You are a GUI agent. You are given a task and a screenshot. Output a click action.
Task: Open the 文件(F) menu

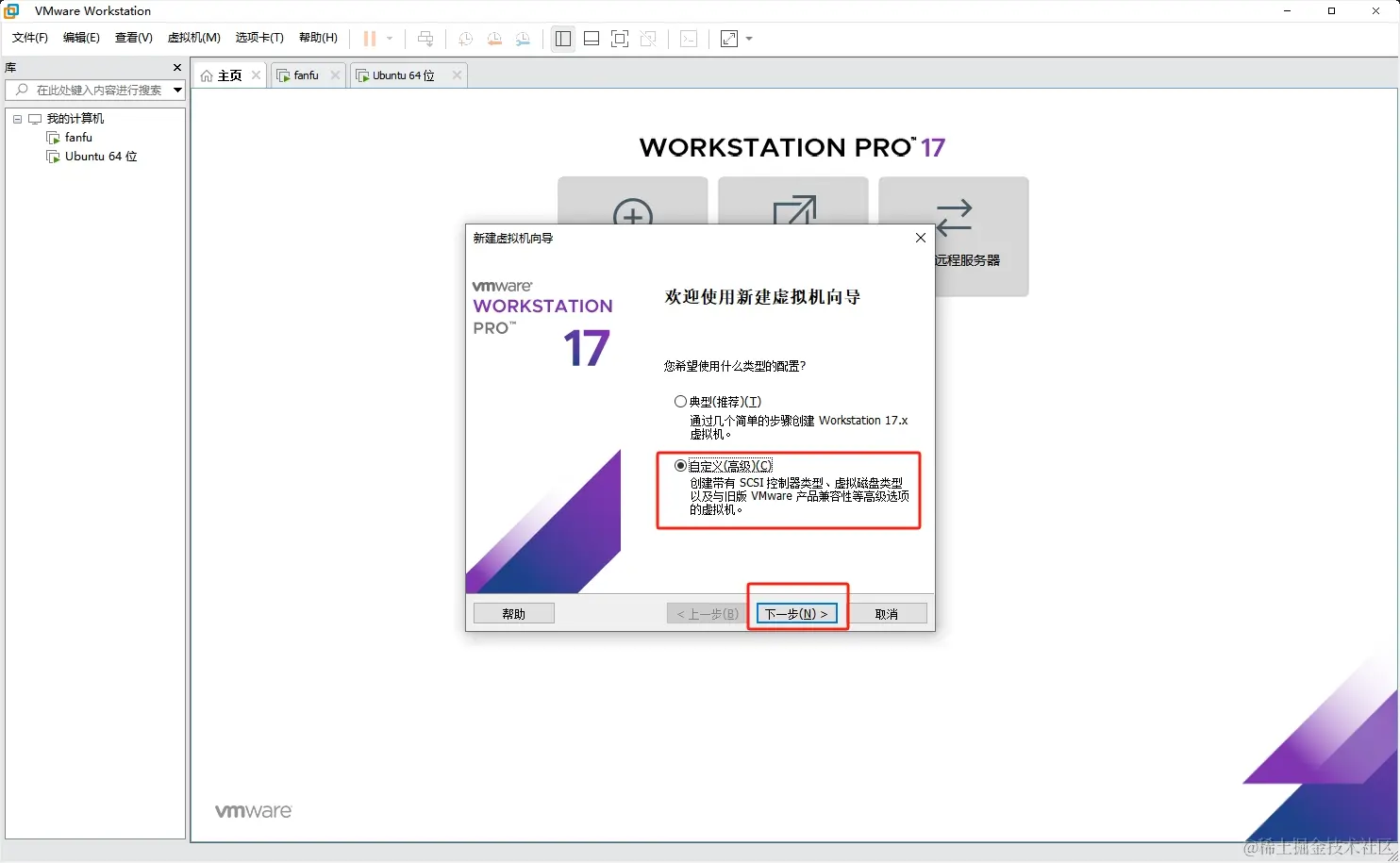30,38
